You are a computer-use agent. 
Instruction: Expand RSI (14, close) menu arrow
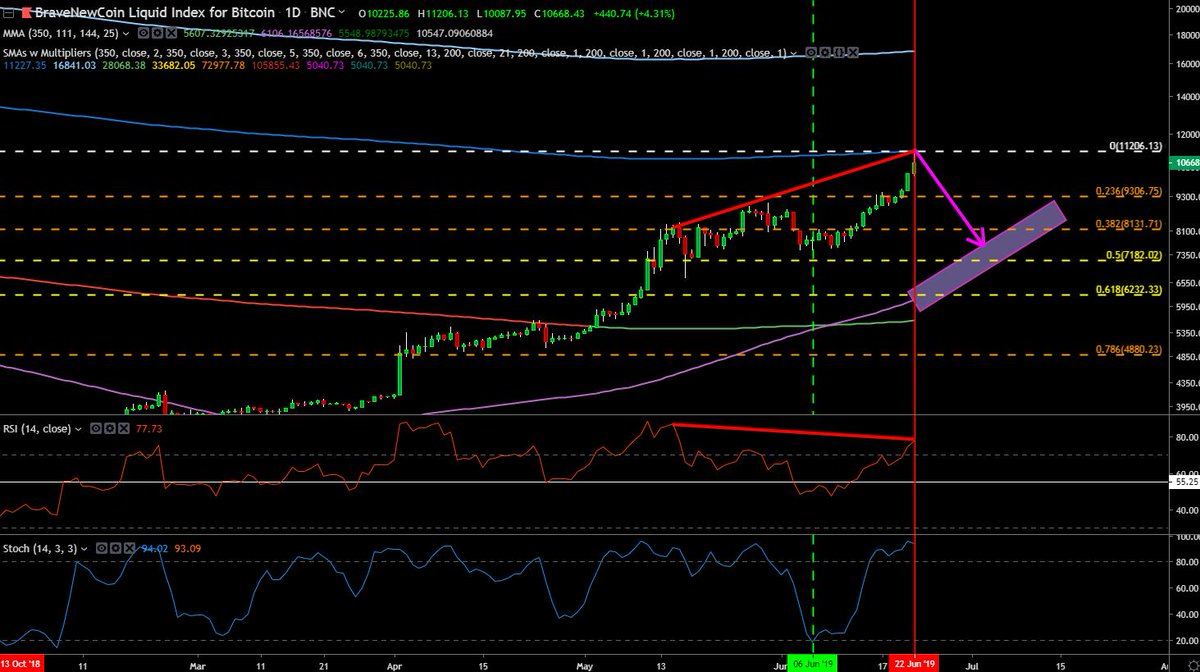[x=78, y=430]
